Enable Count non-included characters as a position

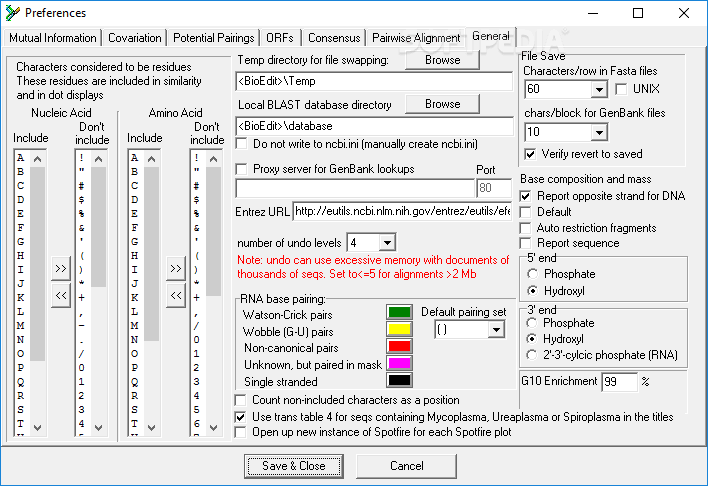pyautogui.click(x=241, y=400)
